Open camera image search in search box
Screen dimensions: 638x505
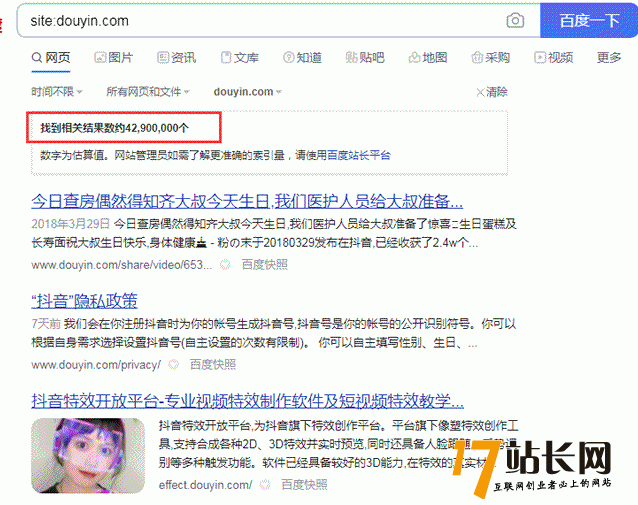click(515, 20)
